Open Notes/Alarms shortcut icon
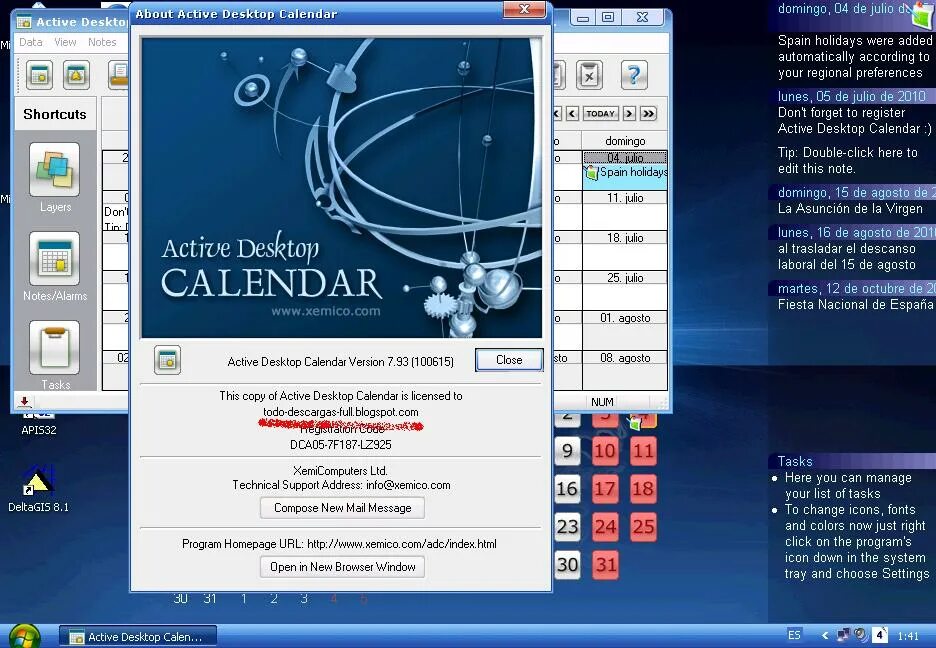Screen dimensions: 936x648 click(x=54, y=258)
